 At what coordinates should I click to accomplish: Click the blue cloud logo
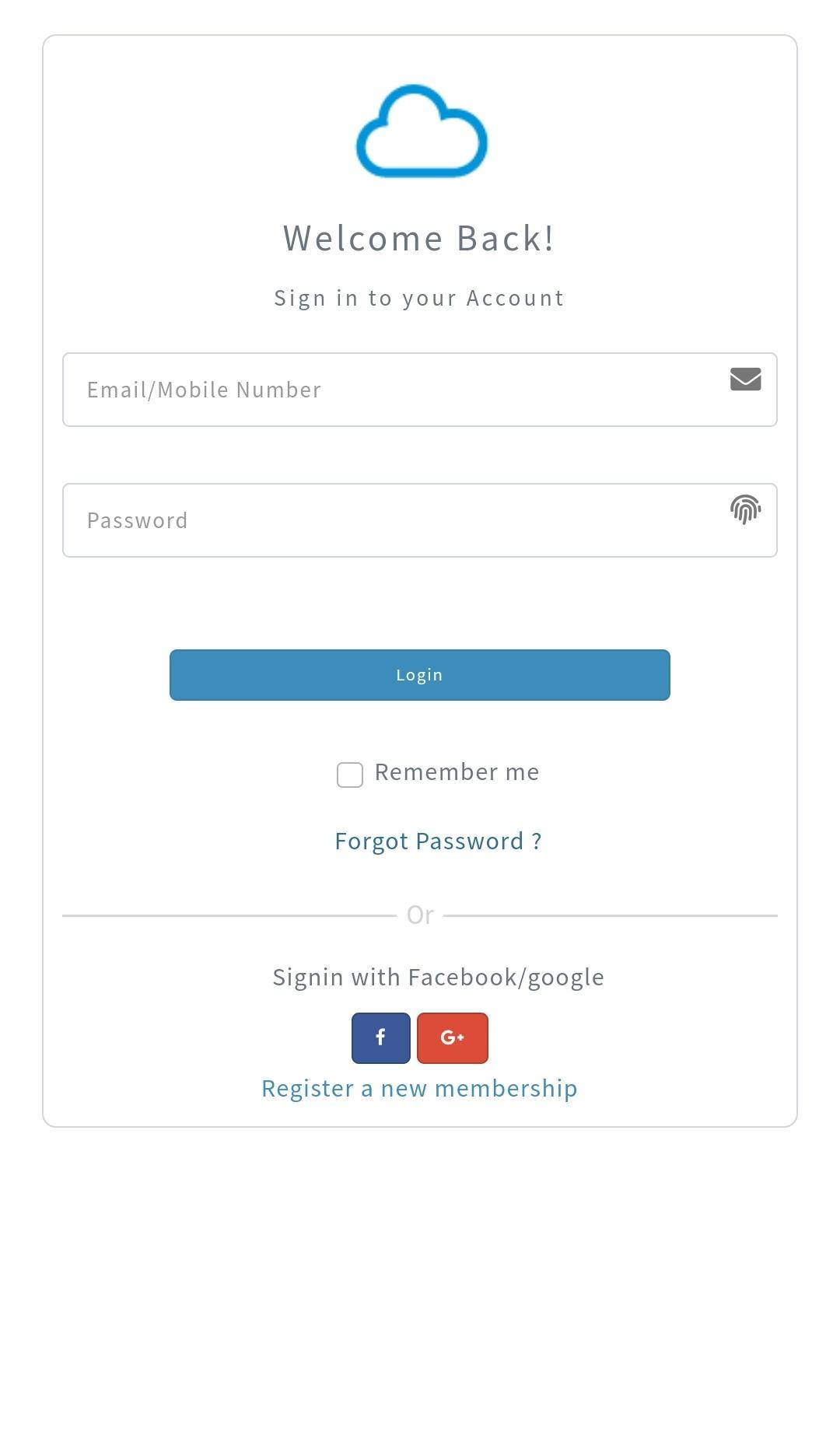click(422, 131)
